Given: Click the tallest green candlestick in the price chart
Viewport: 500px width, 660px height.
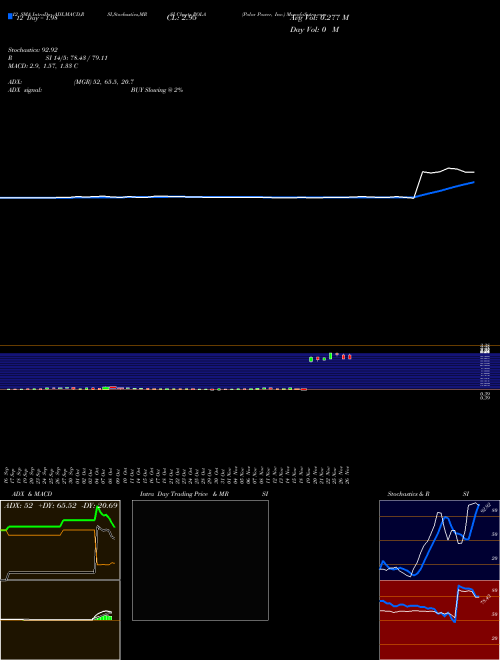Looking at the screenshot, I should tap(330, 356).
